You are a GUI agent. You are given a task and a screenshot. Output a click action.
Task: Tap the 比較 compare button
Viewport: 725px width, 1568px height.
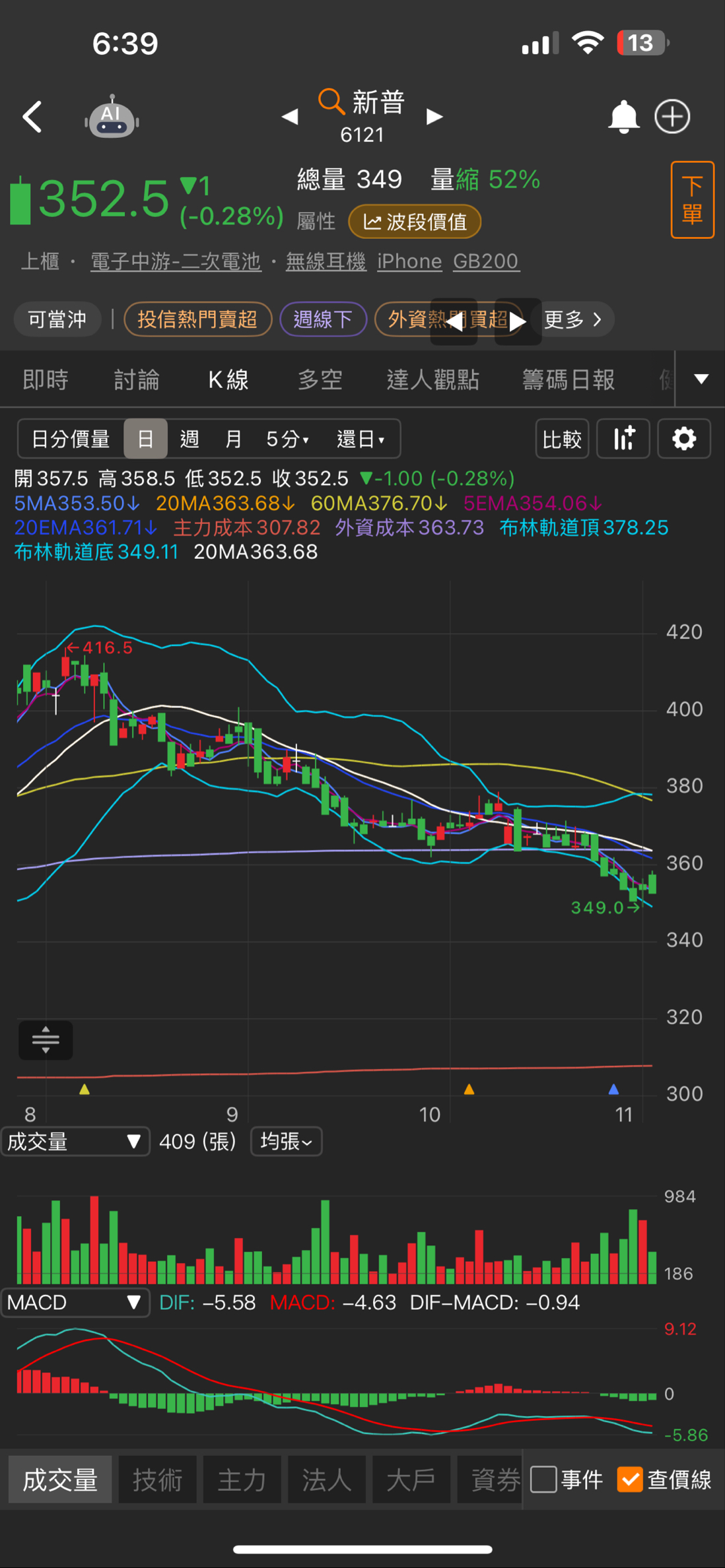(562, 439)
